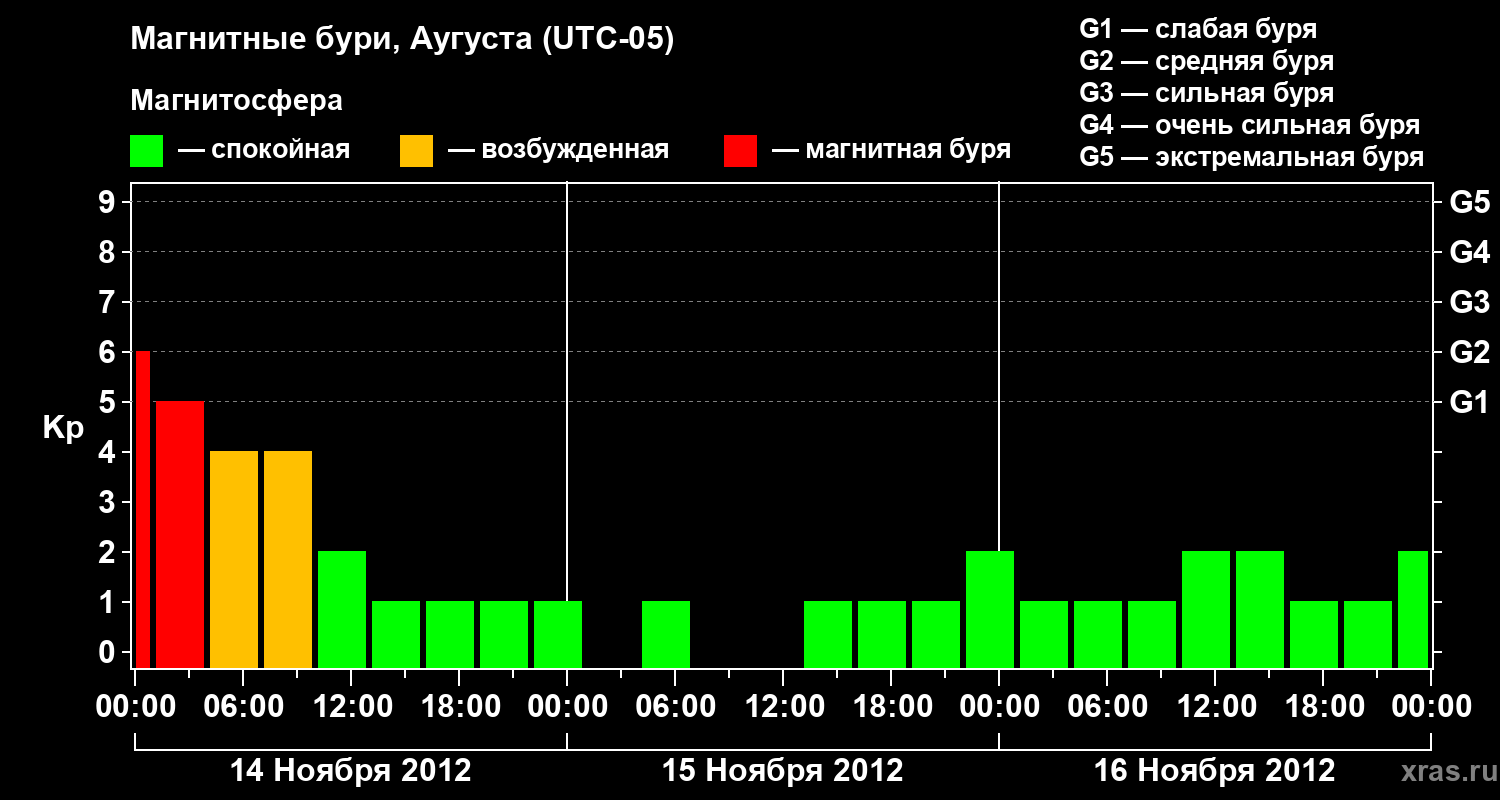Screen dimensions: 1500x800
Task: Select the chart title 'Магнитные бури, Аугуста (UTC-05)'
Action: point(402,40)
